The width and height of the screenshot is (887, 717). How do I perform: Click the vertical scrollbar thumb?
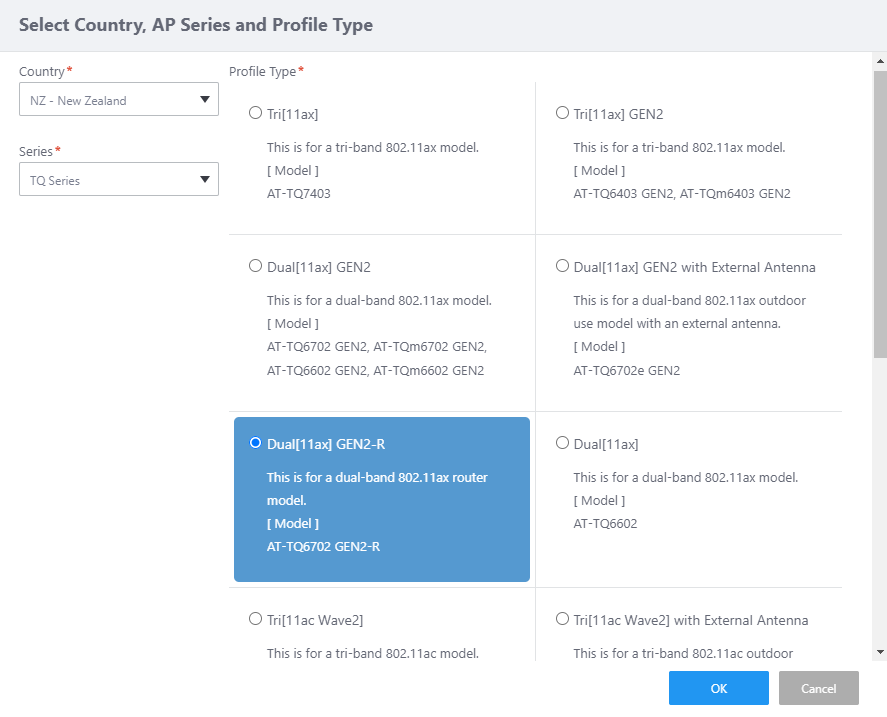click(879, 210)
